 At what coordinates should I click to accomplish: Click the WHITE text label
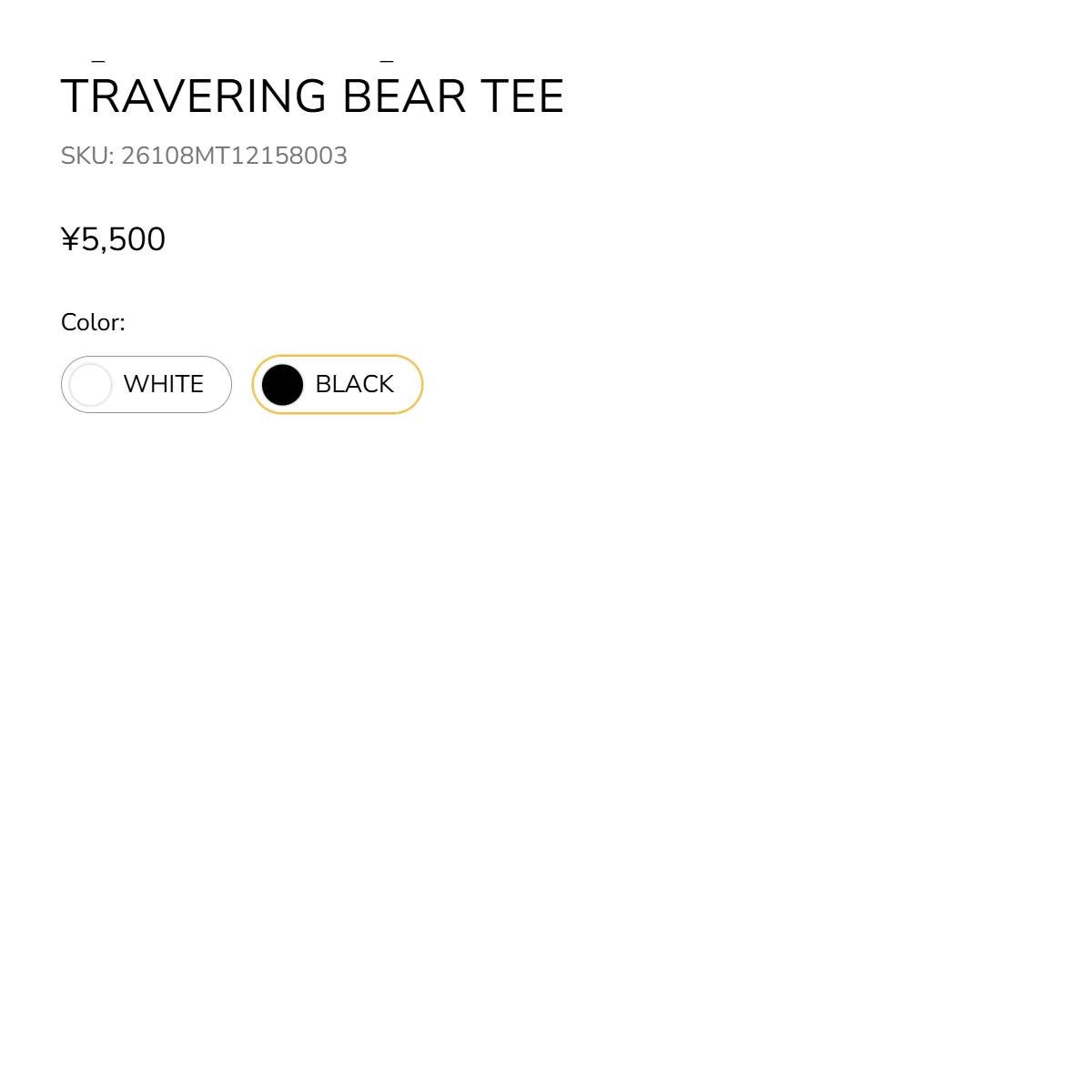[164, 384]
